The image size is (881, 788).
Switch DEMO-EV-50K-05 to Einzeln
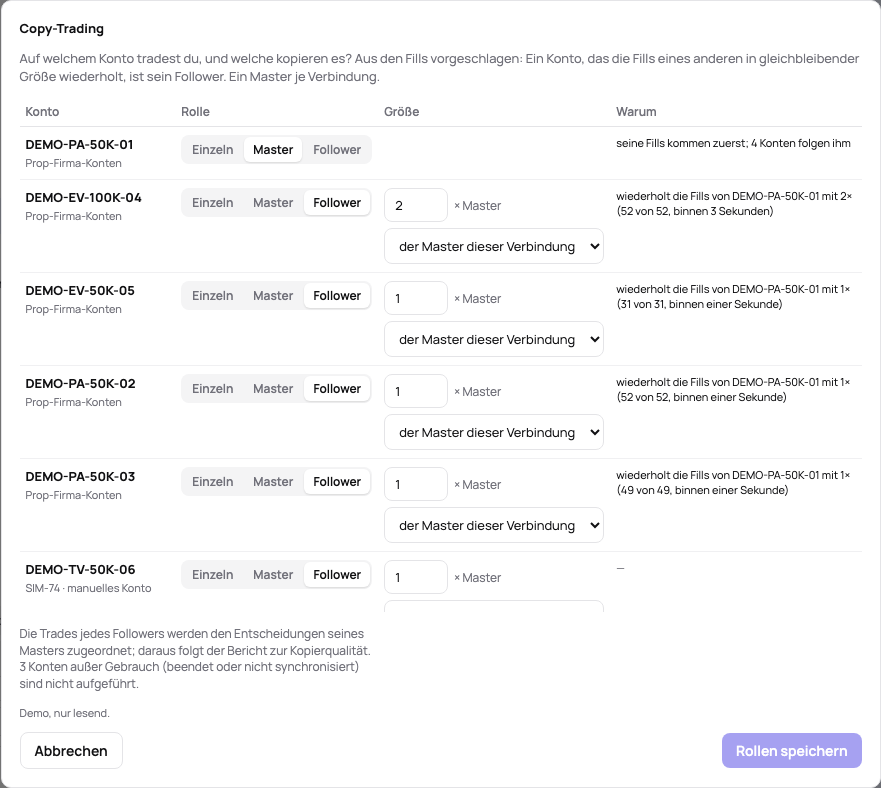click(x=212, y=296)
